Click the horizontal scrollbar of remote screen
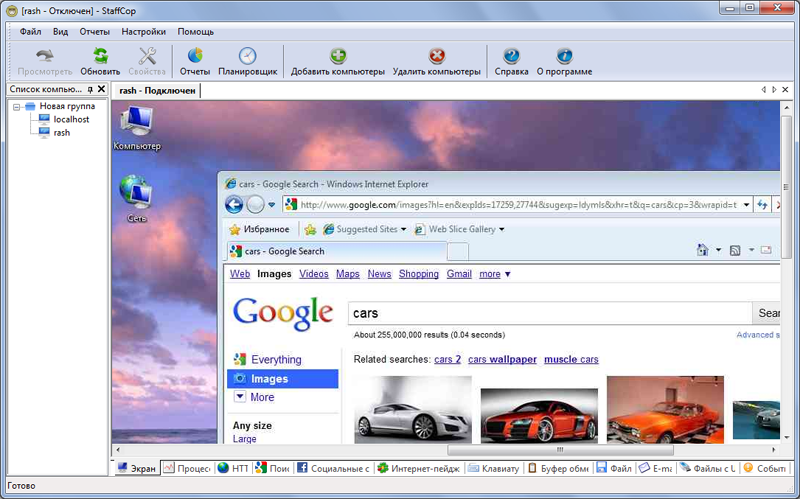Screen dimensions: 800x499 (560, 450)
